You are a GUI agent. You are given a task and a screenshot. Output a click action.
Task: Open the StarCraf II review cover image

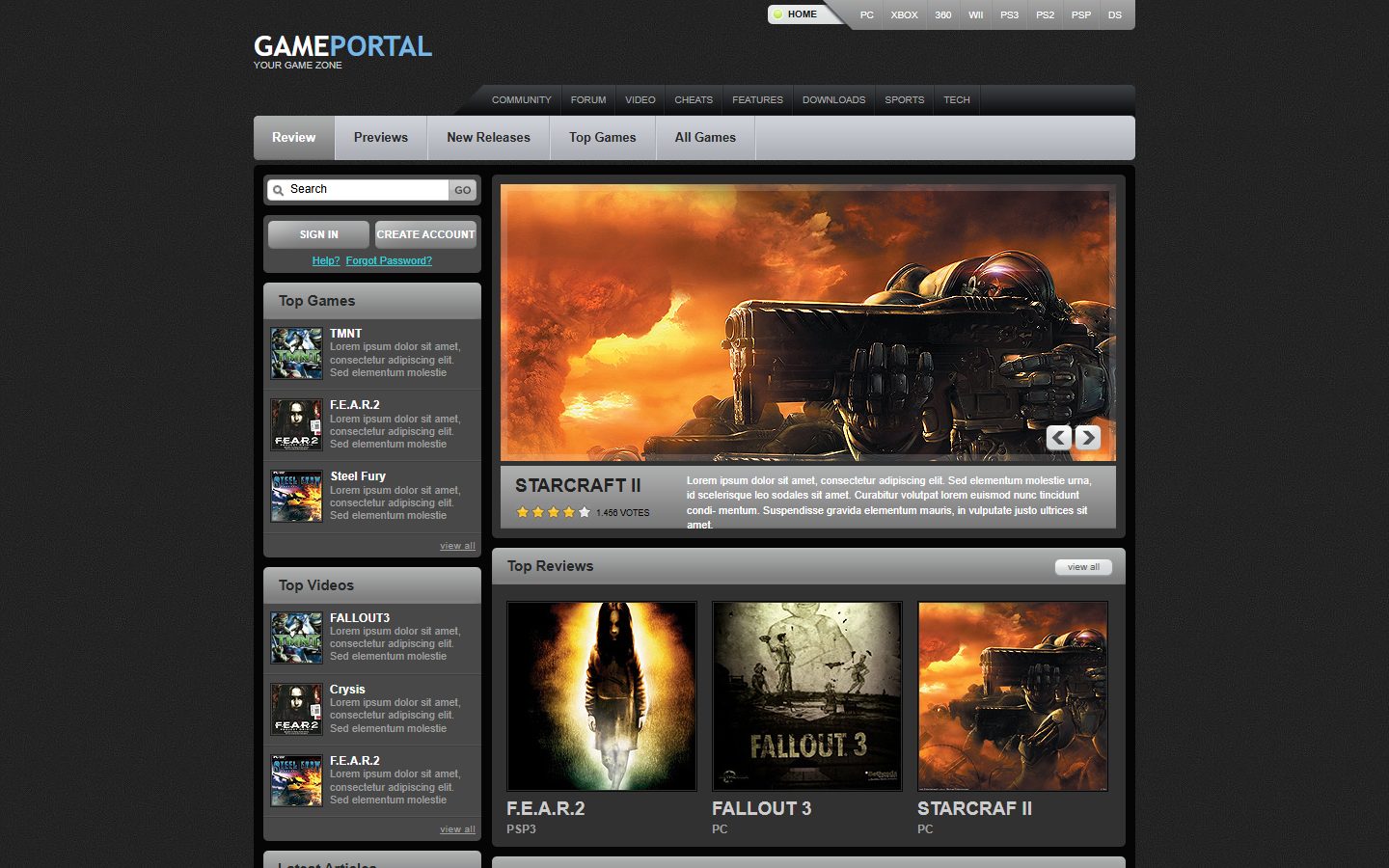[x=1013, y=696]
